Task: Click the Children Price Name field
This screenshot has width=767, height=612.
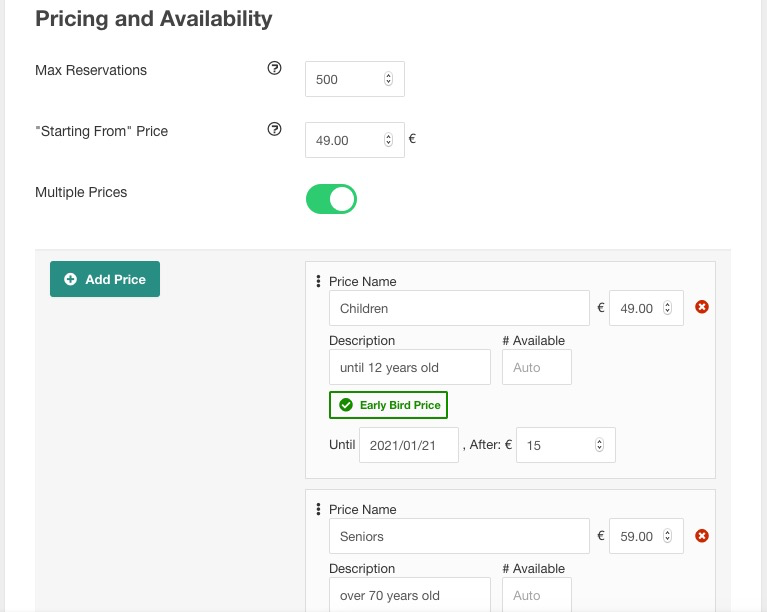Action: 459,308
